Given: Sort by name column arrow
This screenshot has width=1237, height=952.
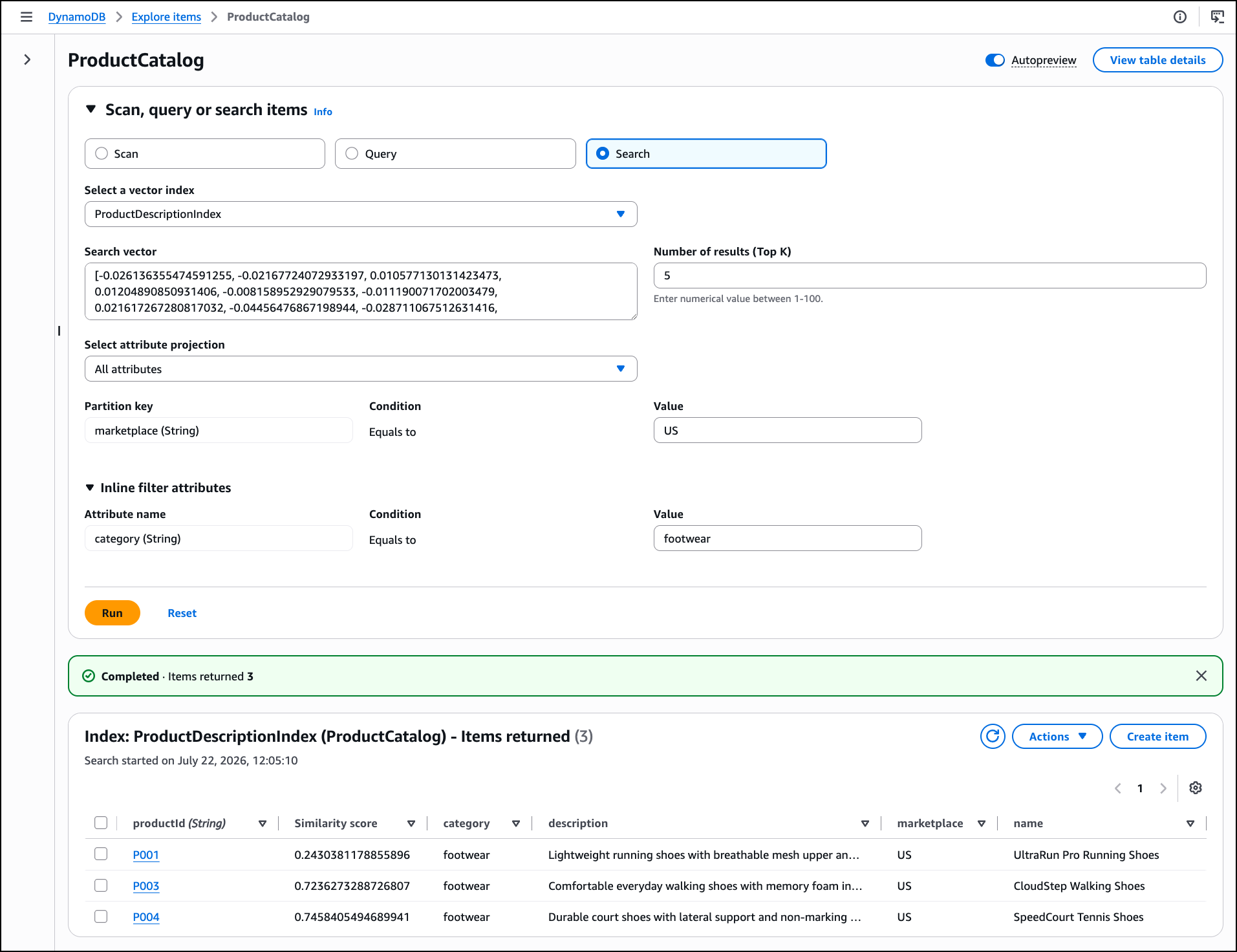Looking at the screenshot, I should [1190, 823].
